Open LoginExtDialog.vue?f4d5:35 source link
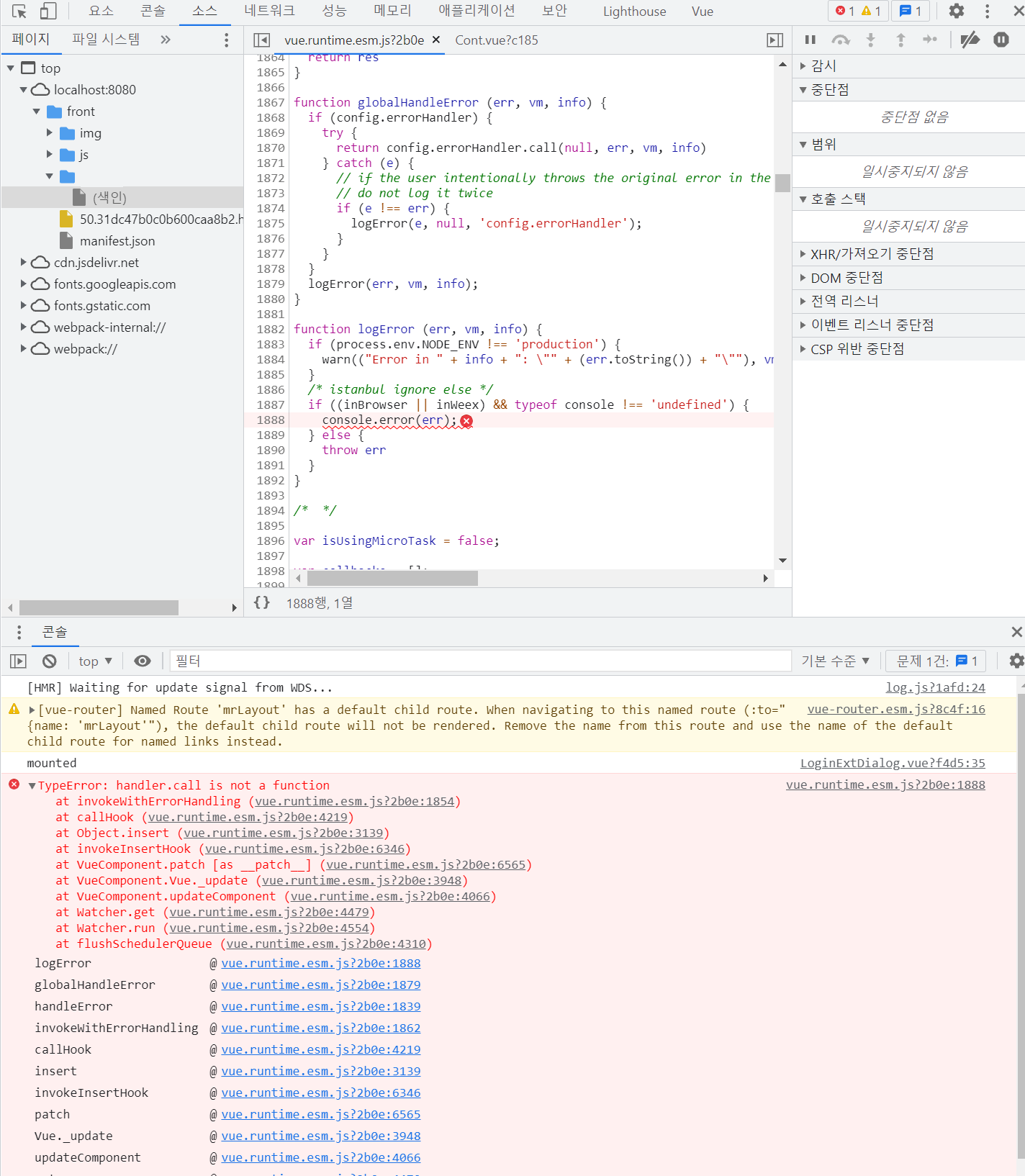The width and height of the screenshot is (1025, 1176). pos(893,763)
